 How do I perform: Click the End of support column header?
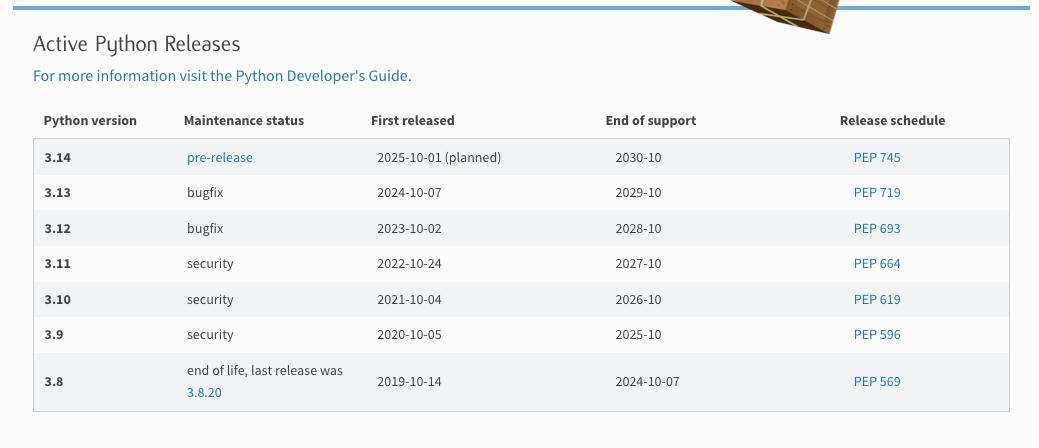650,120
